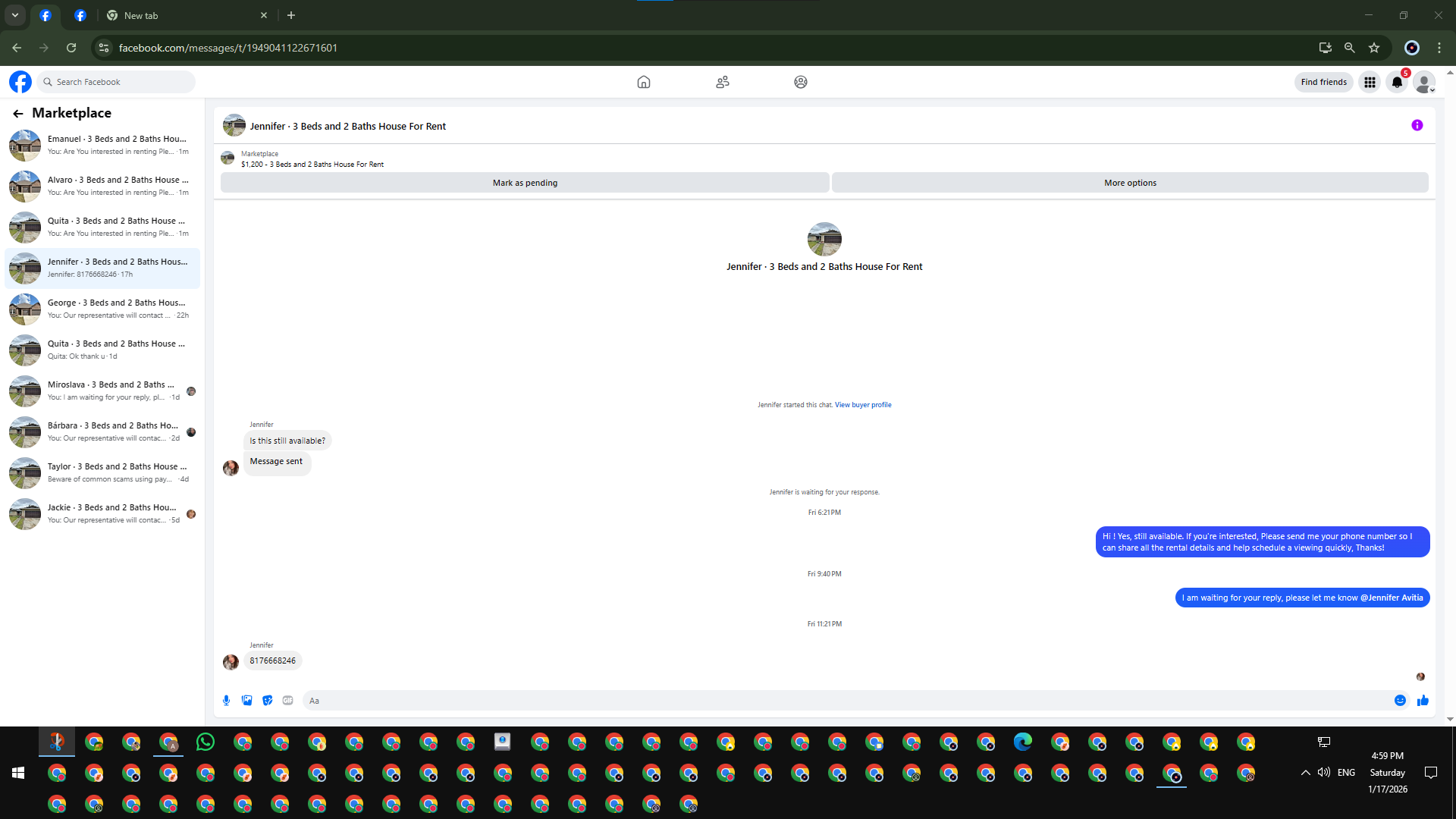The image size is (1456, 819).
Task: Open Chrome tab search dropdown arrow
Action: click(x=14, y=15)
